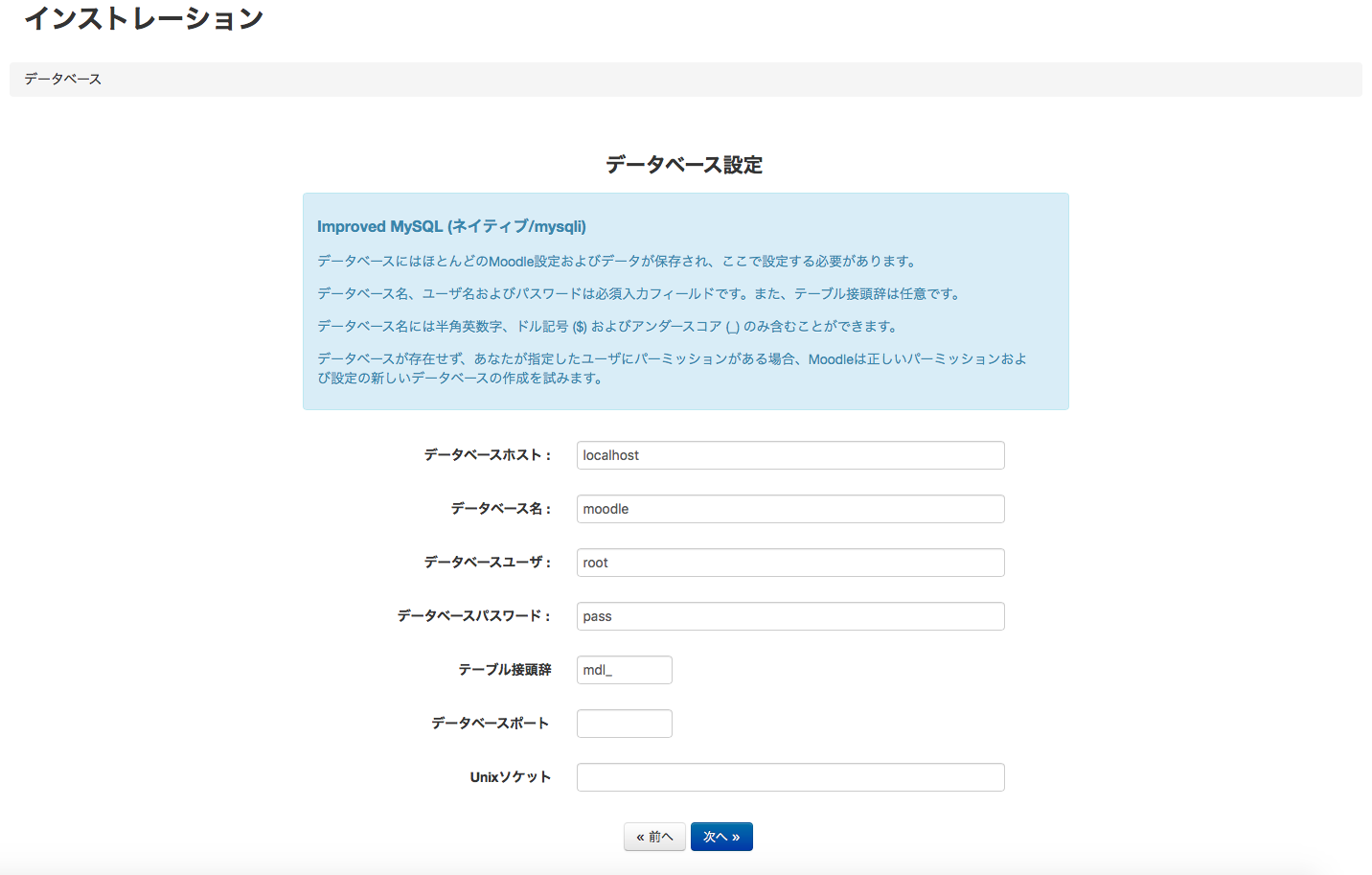Click the データベースホスト field containing localhost
Viewport: 1372px width, 875px height.
tap(789, 455)
